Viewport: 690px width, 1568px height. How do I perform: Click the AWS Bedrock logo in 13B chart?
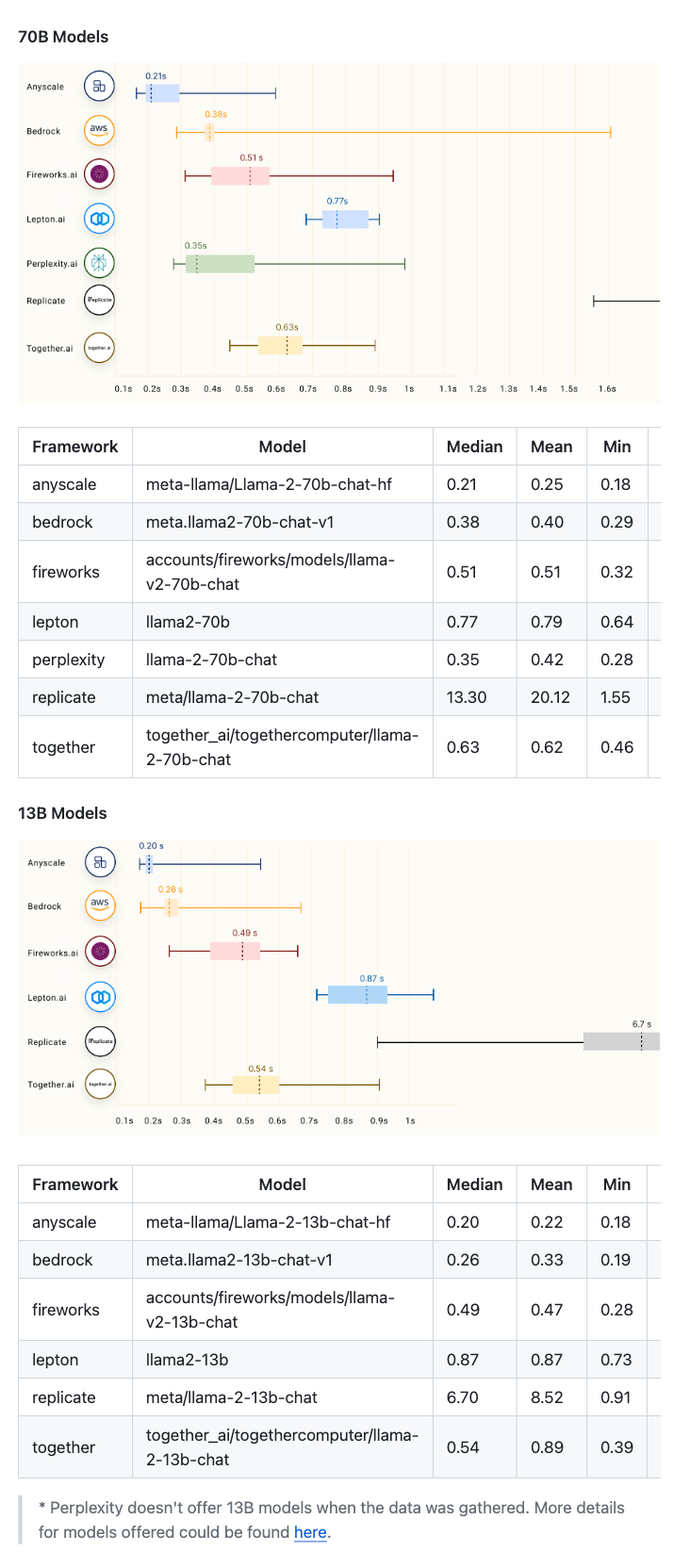100,906
